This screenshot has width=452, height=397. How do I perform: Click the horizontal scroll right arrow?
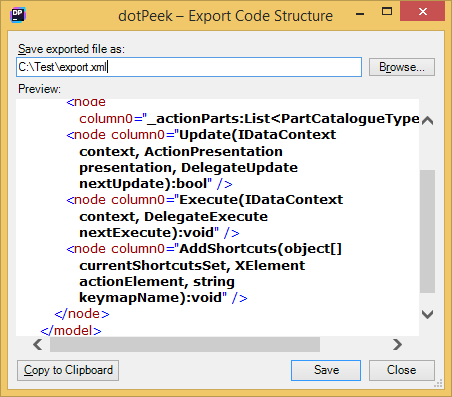click(x=397, y=344)
